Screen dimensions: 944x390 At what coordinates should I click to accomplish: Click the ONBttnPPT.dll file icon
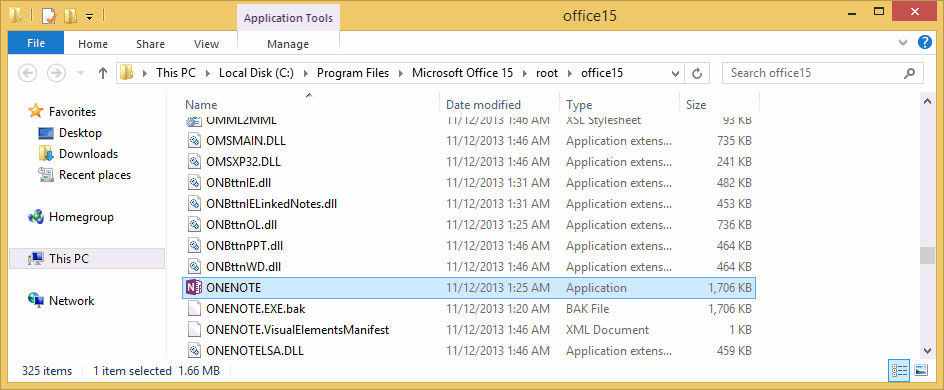193,246
